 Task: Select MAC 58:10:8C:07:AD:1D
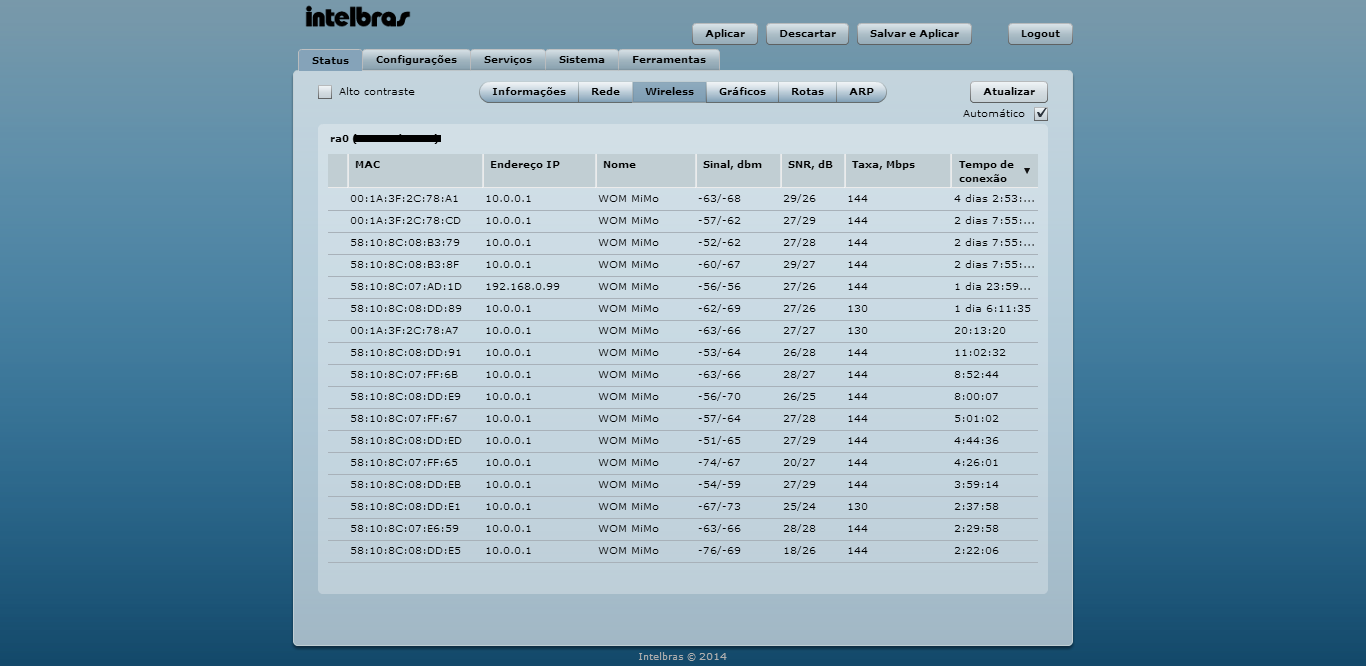[406, 287]
